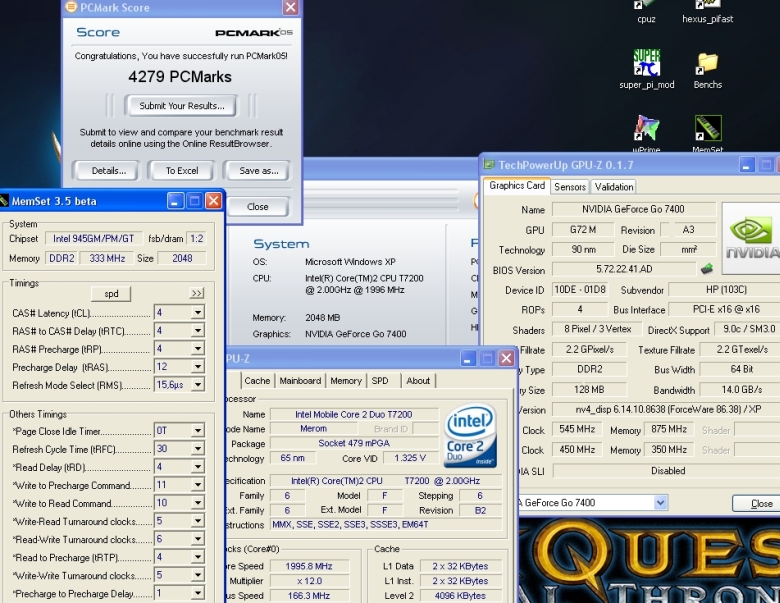780x603 pixels.
Task: Launch the MemSet desktop shortcut
Action: 707,133
